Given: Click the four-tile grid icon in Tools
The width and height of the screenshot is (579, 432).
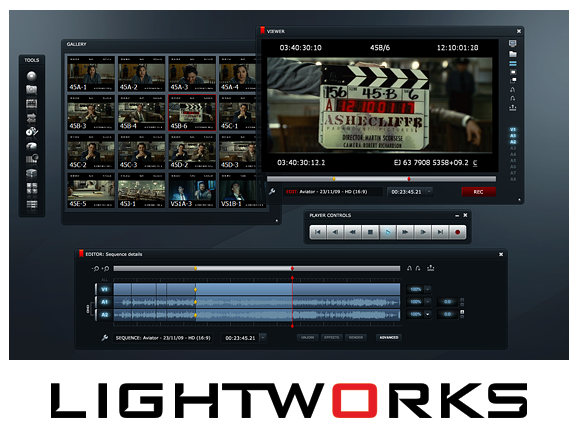Looking at the screenshot, I should pyautogui.click(x=32, y=188).
